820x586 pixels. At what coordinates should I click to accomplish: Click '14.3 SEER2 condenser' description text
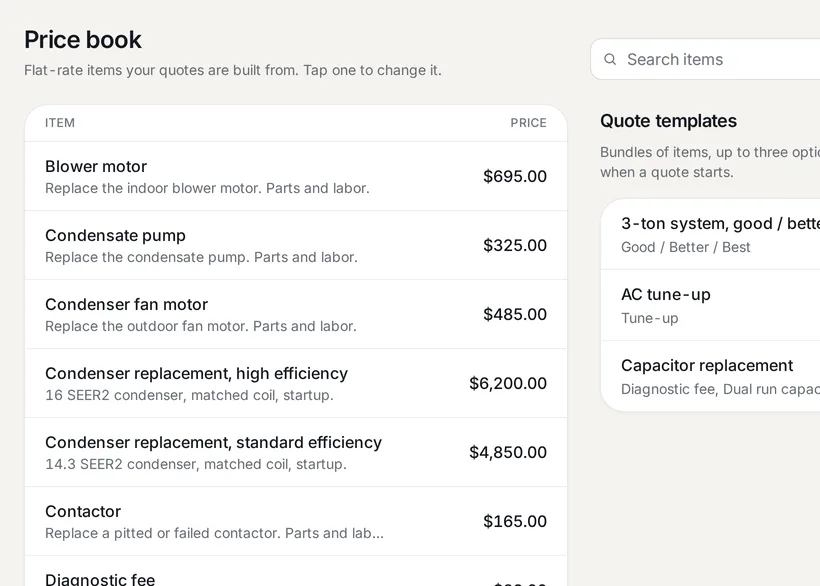196,464
